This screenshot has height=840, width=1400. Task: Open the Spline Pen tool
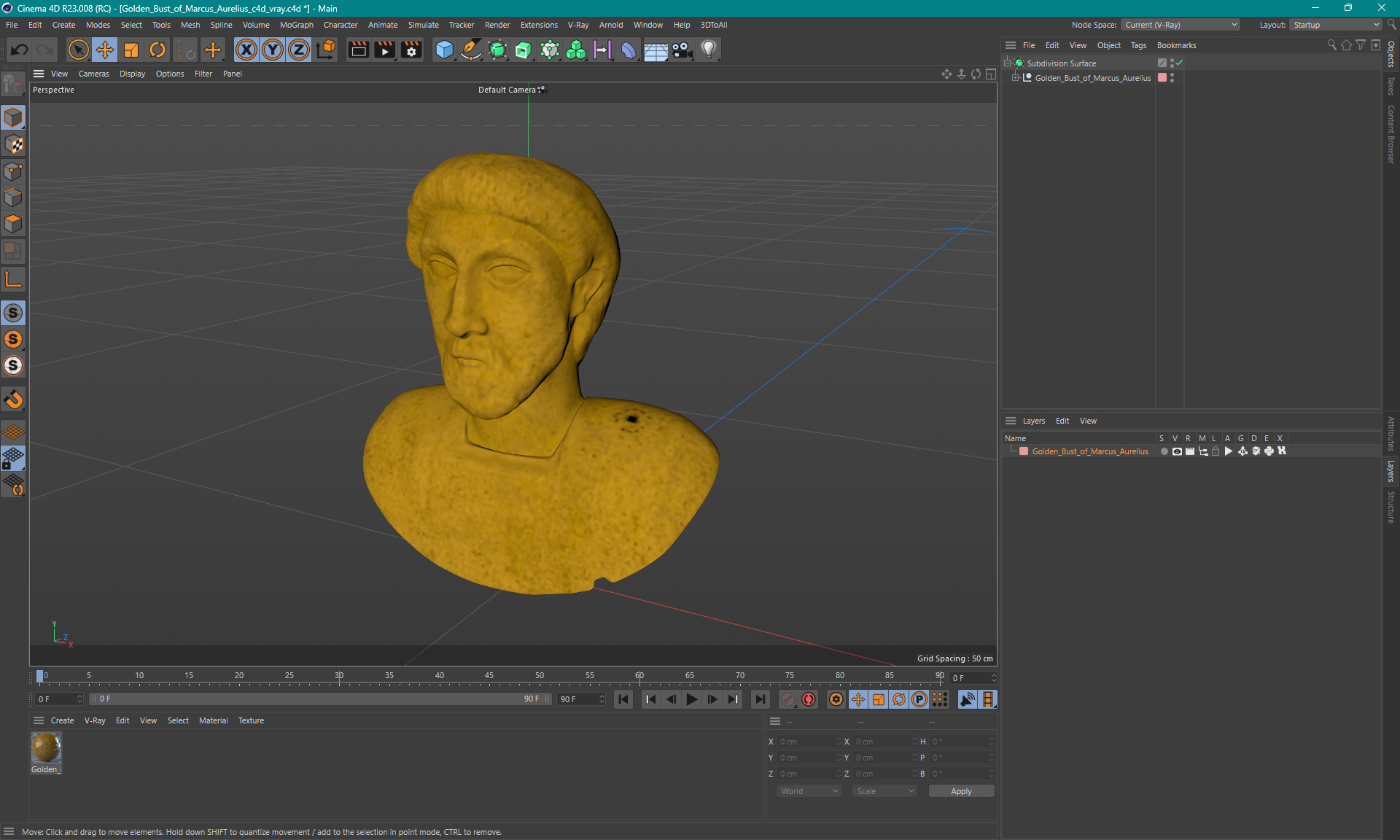click(471, 50)
